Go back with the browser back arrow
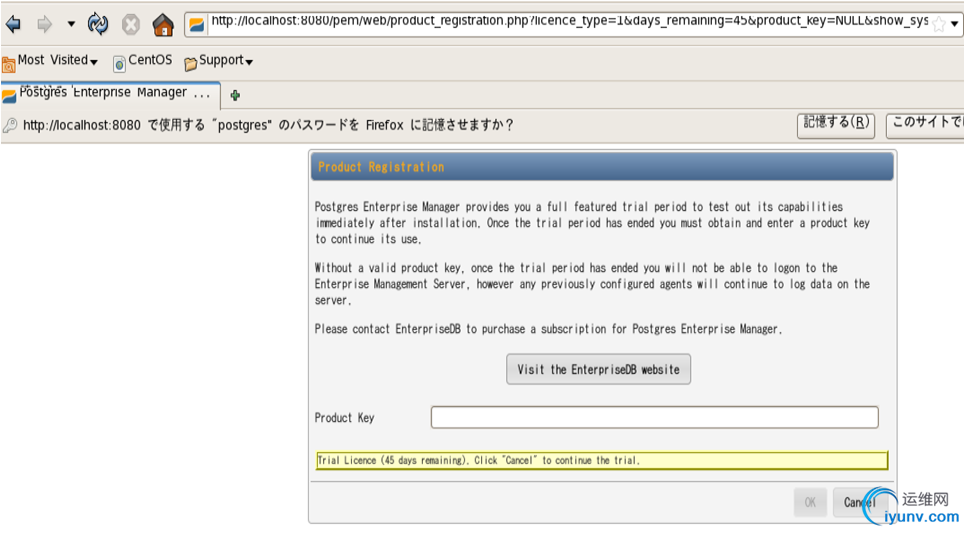 tap(13, 25)
